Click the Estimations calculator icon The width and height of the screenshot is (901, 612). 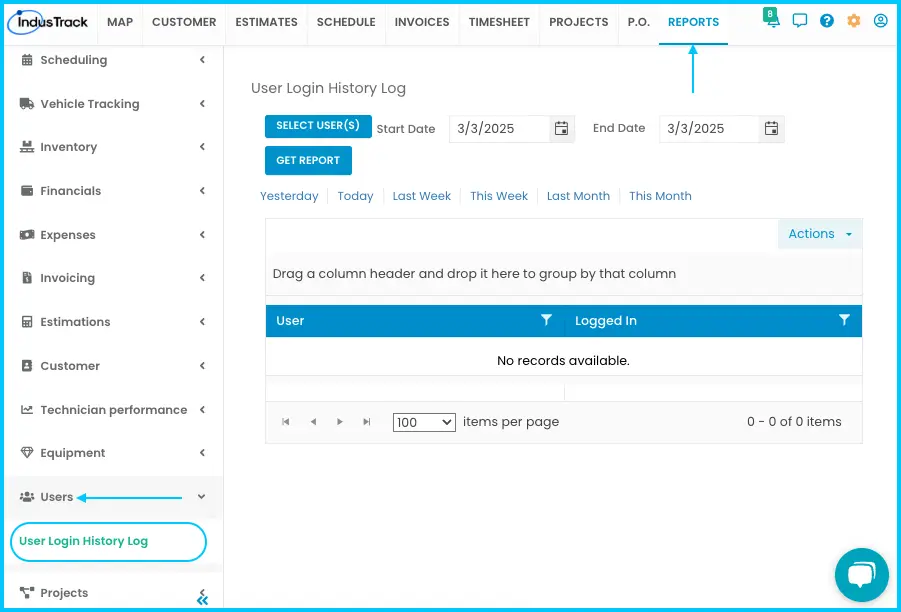click(27, 322)
